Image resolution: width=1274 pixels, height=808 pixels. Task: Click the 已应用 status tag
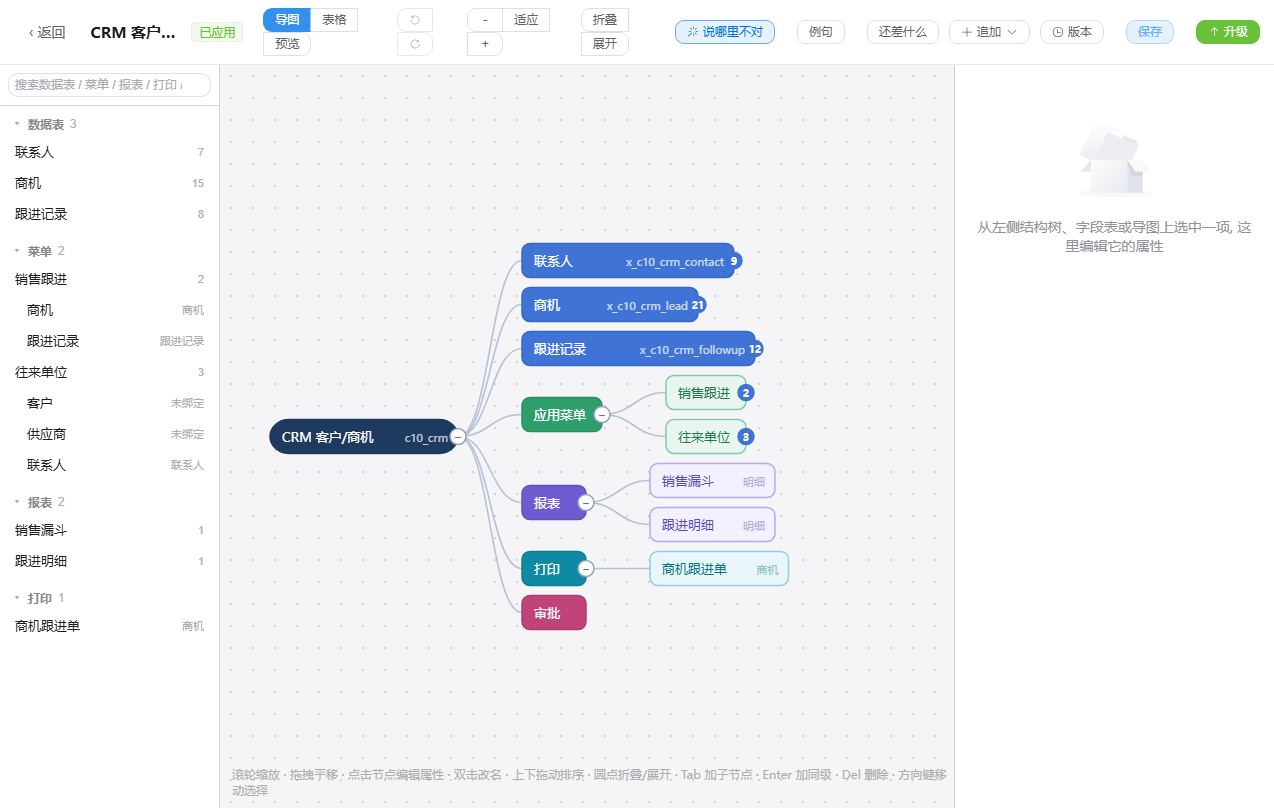point(217,33)
